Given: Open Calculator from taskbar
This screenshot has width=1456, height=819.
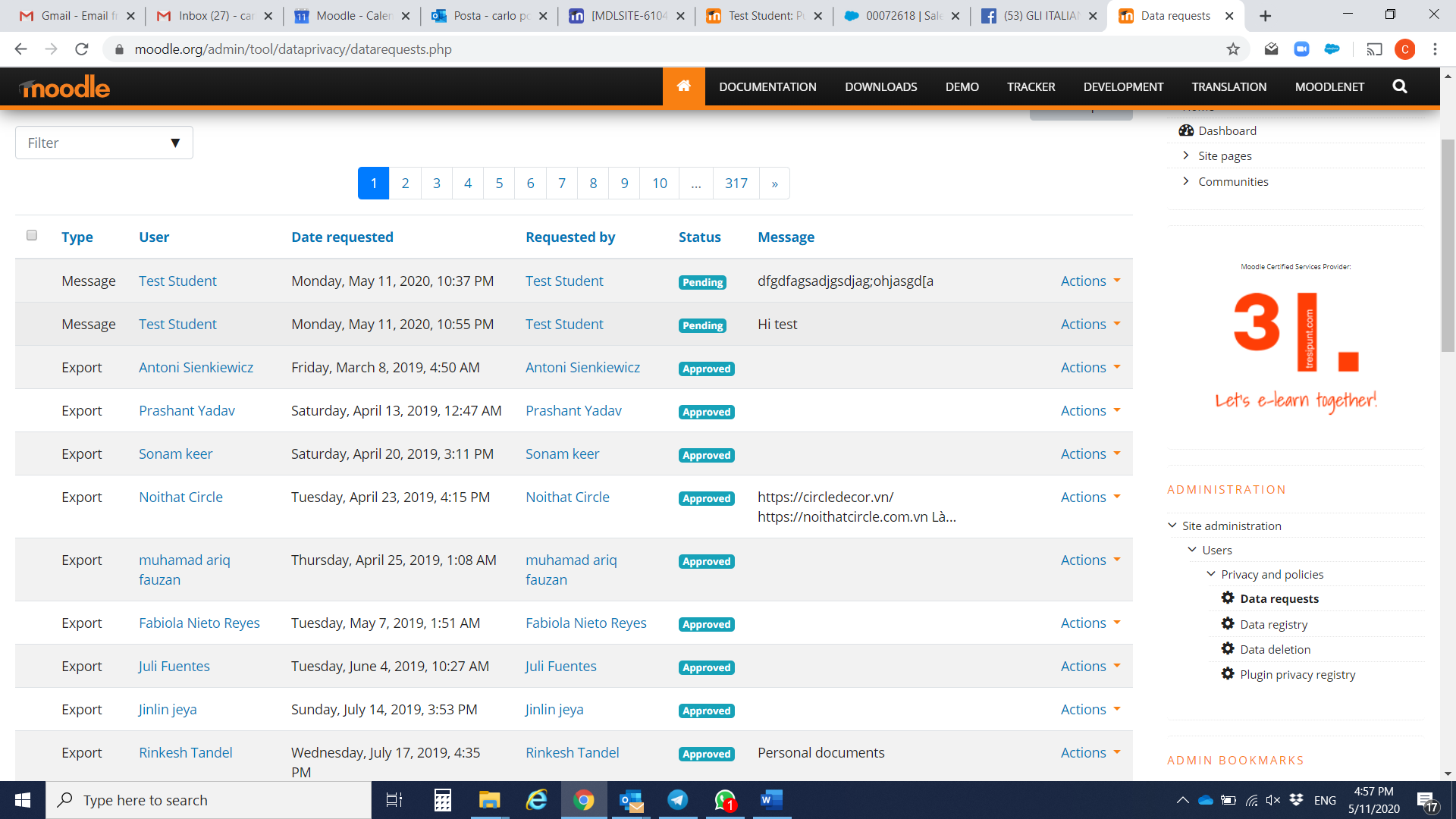Looking at the screenshot, I should click(x=442, y=800).
